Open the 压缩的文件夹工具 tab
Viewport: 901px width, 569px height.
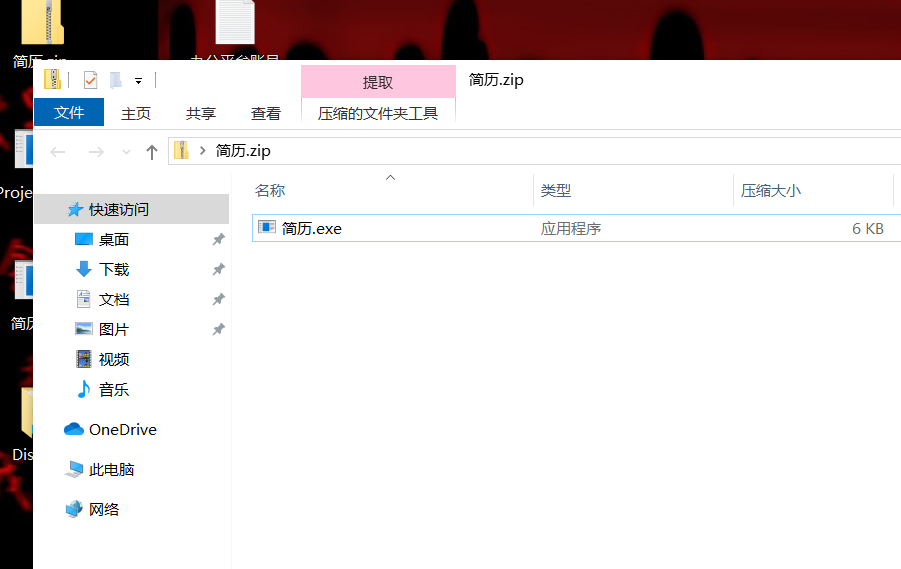click(x=378, y=113)
